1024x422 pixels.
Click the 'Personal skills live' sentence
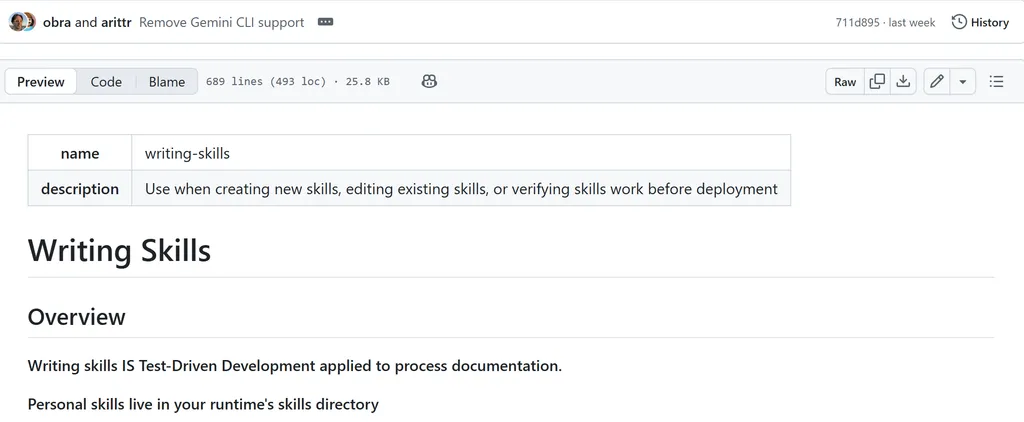[203, 404]
